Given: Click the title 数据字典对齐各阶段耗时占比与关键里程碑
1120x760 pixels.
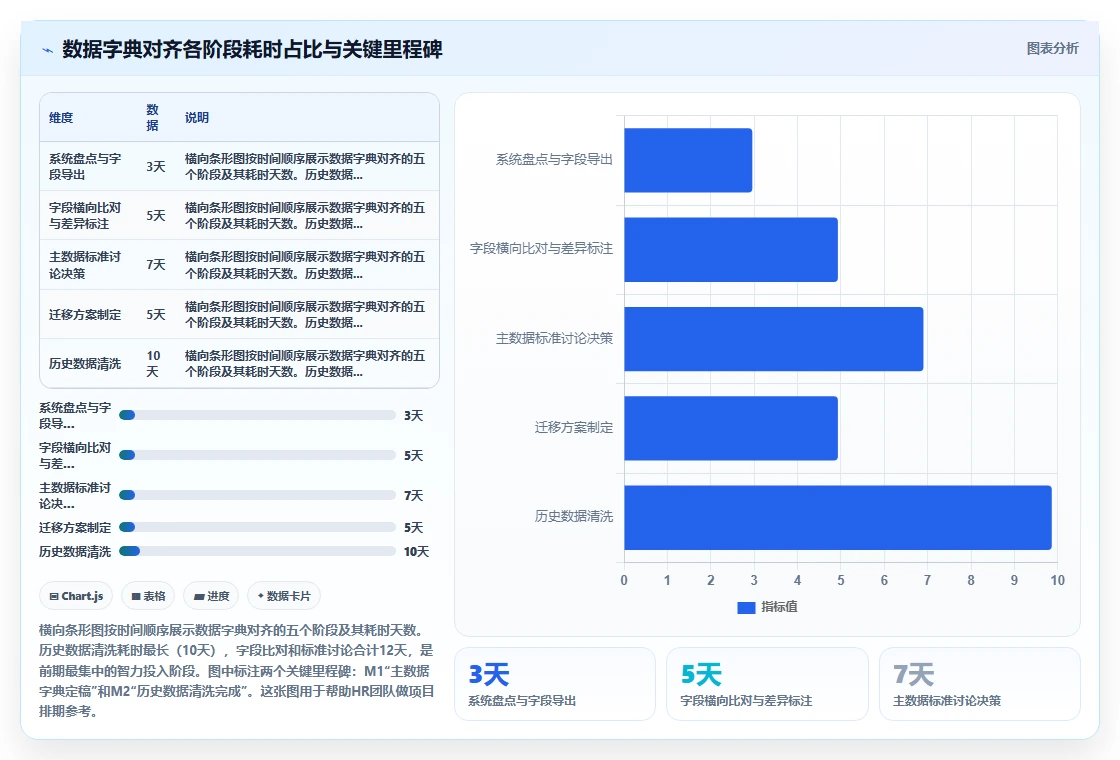Looking at the screenshot, I should pos(252,49).
